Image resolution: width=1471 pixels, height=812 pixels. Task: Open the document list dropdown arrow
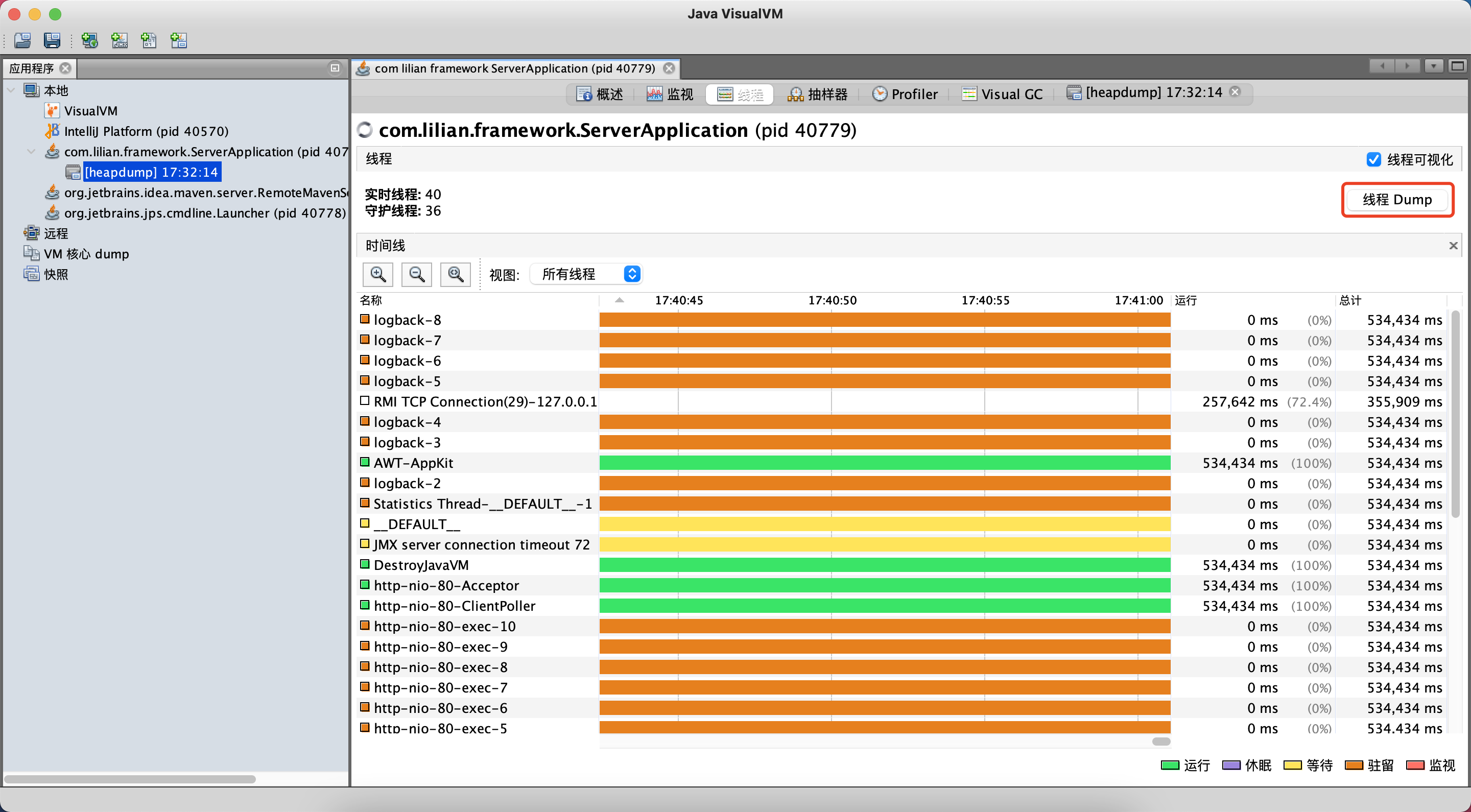(1433, 66)
